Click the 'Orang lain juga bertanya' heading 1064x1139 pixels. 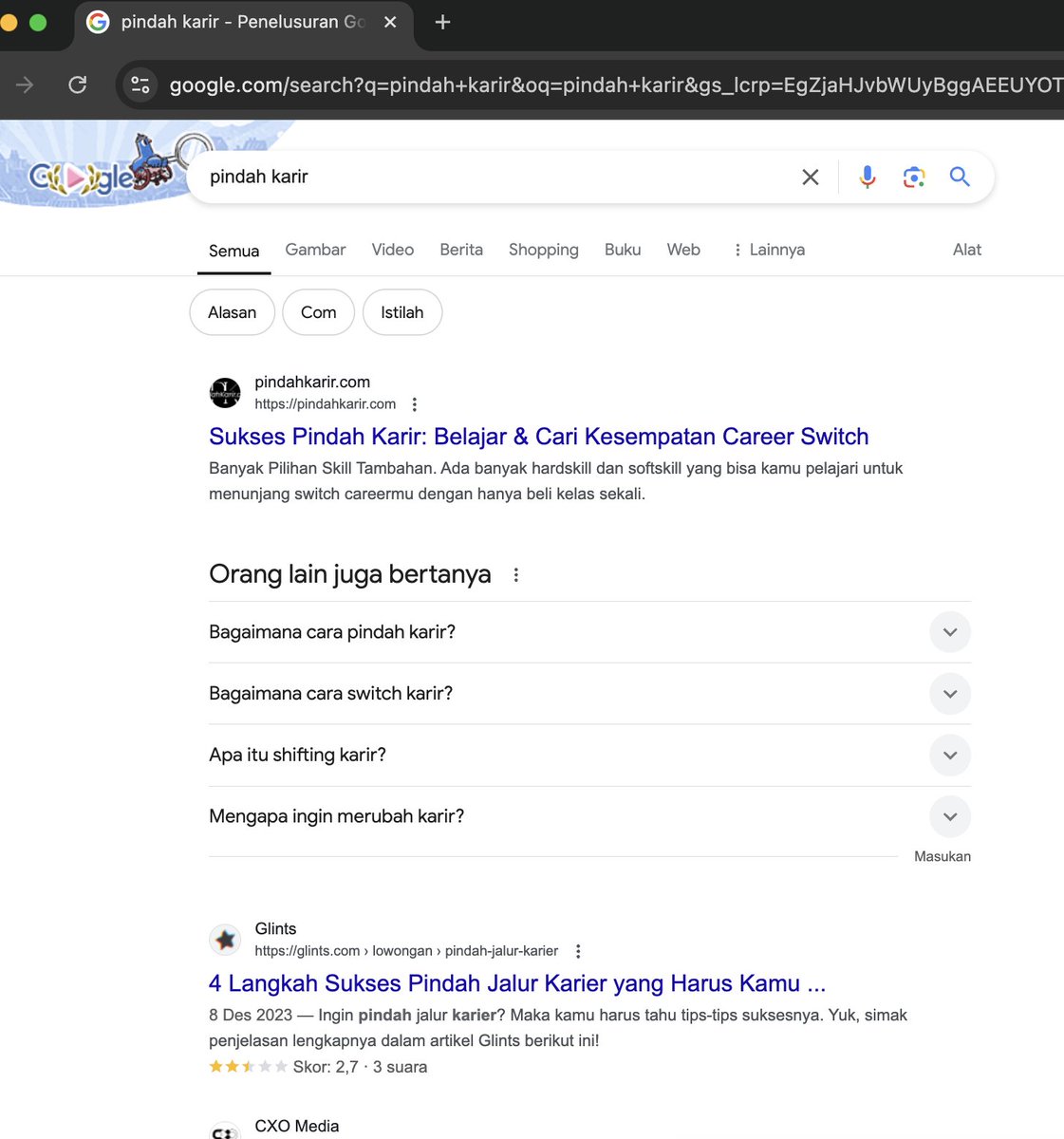point(350,574)
